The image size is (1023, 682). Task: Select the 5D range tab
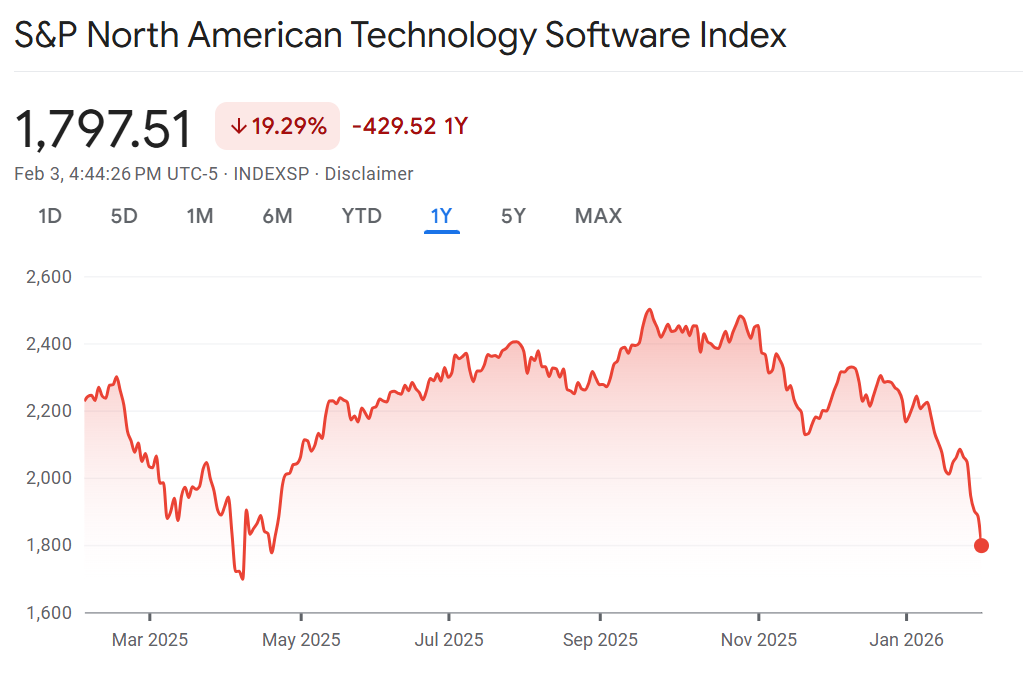pos(124,216)
